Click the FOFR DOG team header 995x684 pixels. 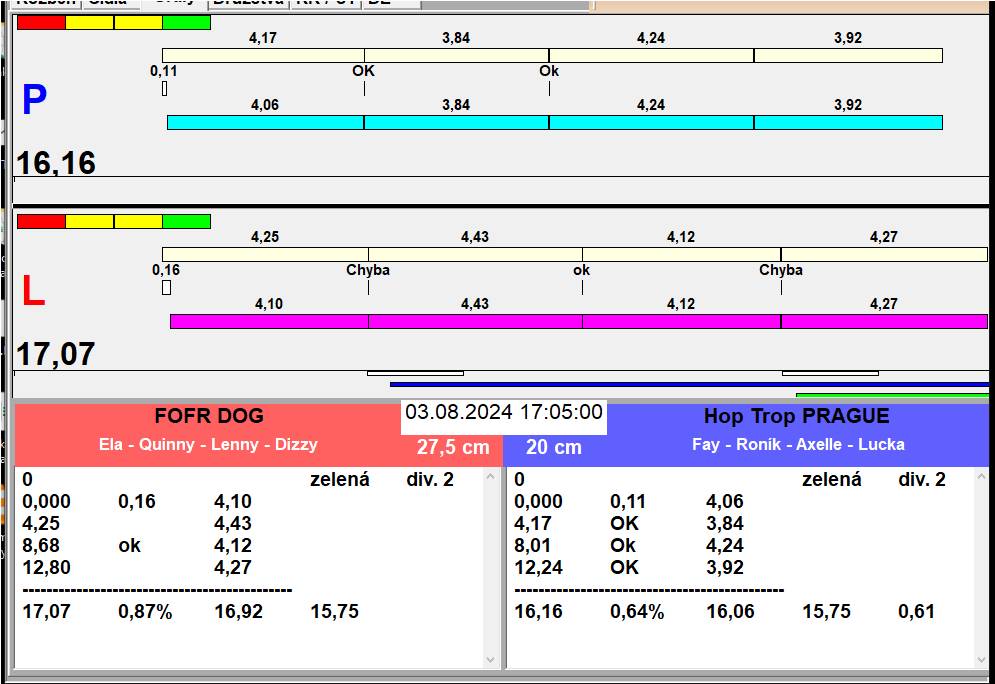(209, 416)
